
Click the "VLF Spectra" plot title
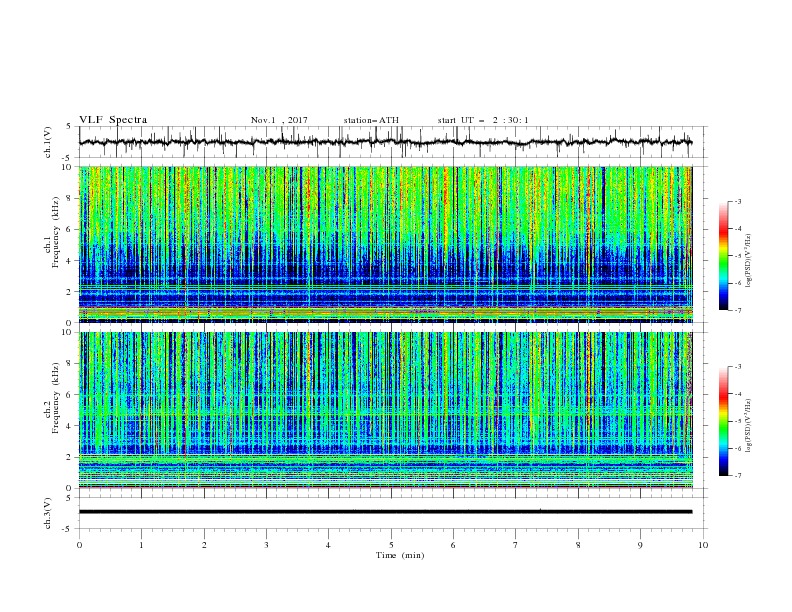(113, 120)
